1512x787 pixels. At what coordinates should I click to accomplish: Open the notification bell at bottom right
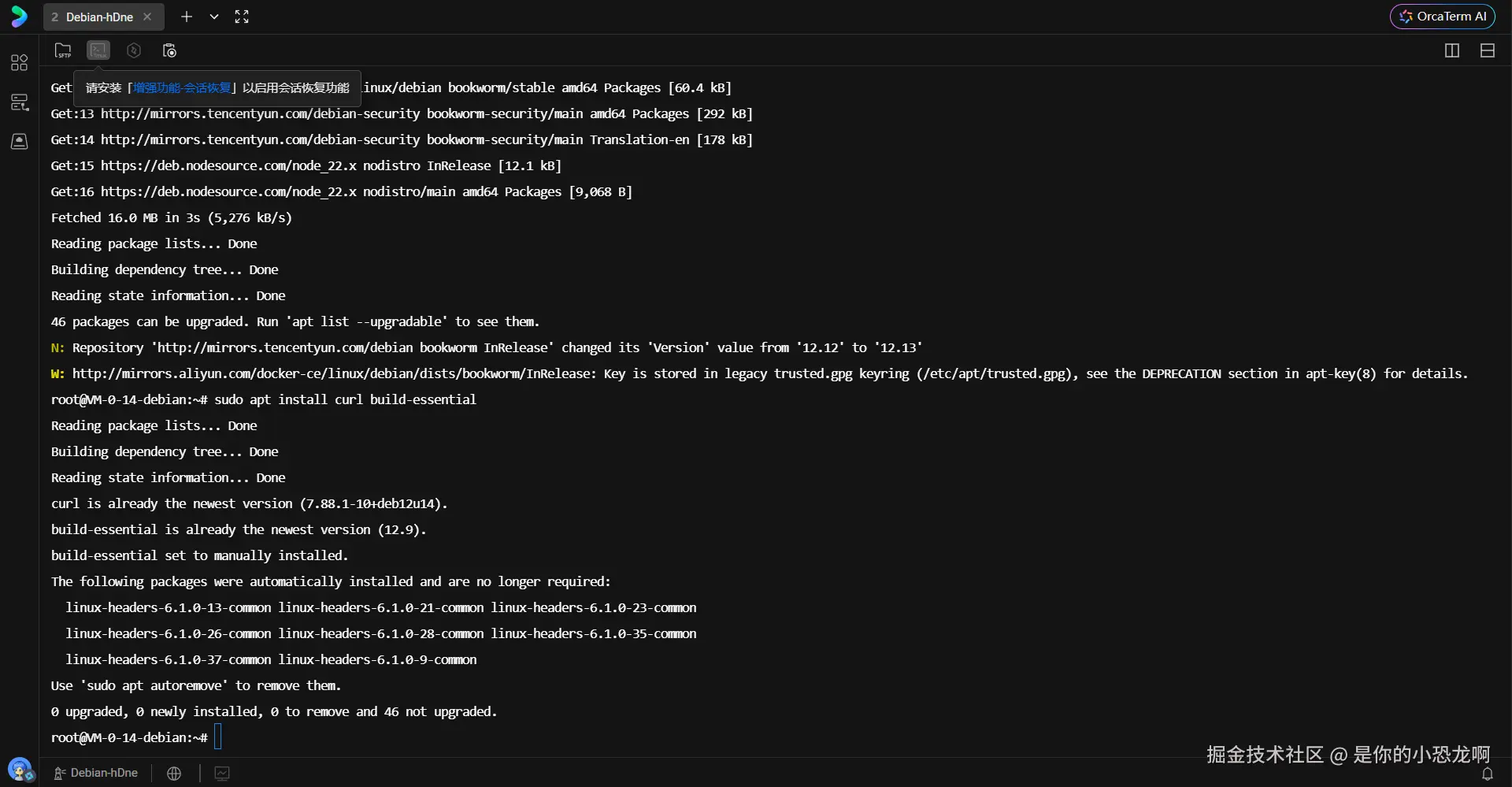click(1488, 774)
